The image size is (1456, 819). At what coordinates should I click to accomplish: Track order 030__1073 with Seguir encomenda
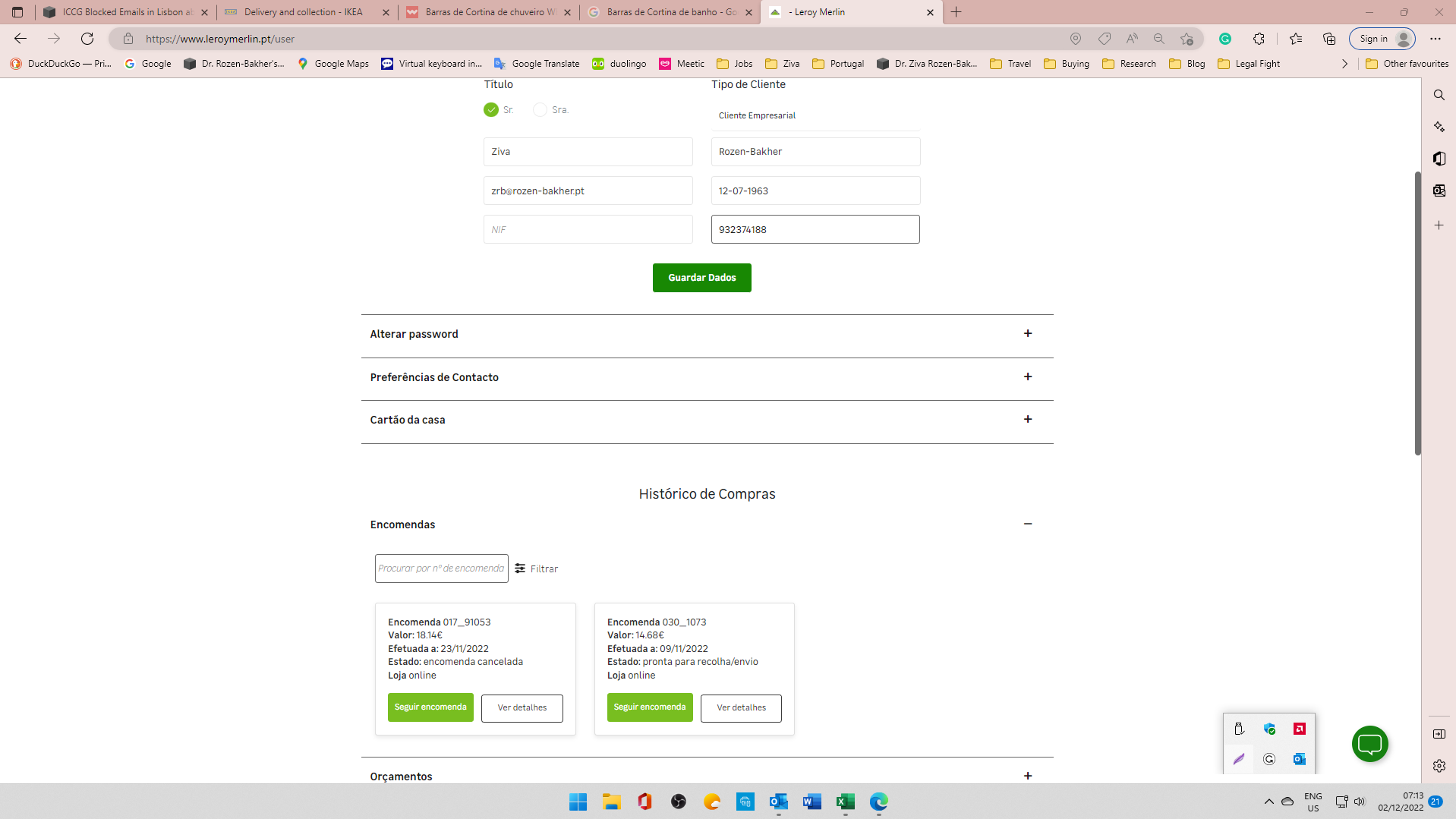point(650,707)
